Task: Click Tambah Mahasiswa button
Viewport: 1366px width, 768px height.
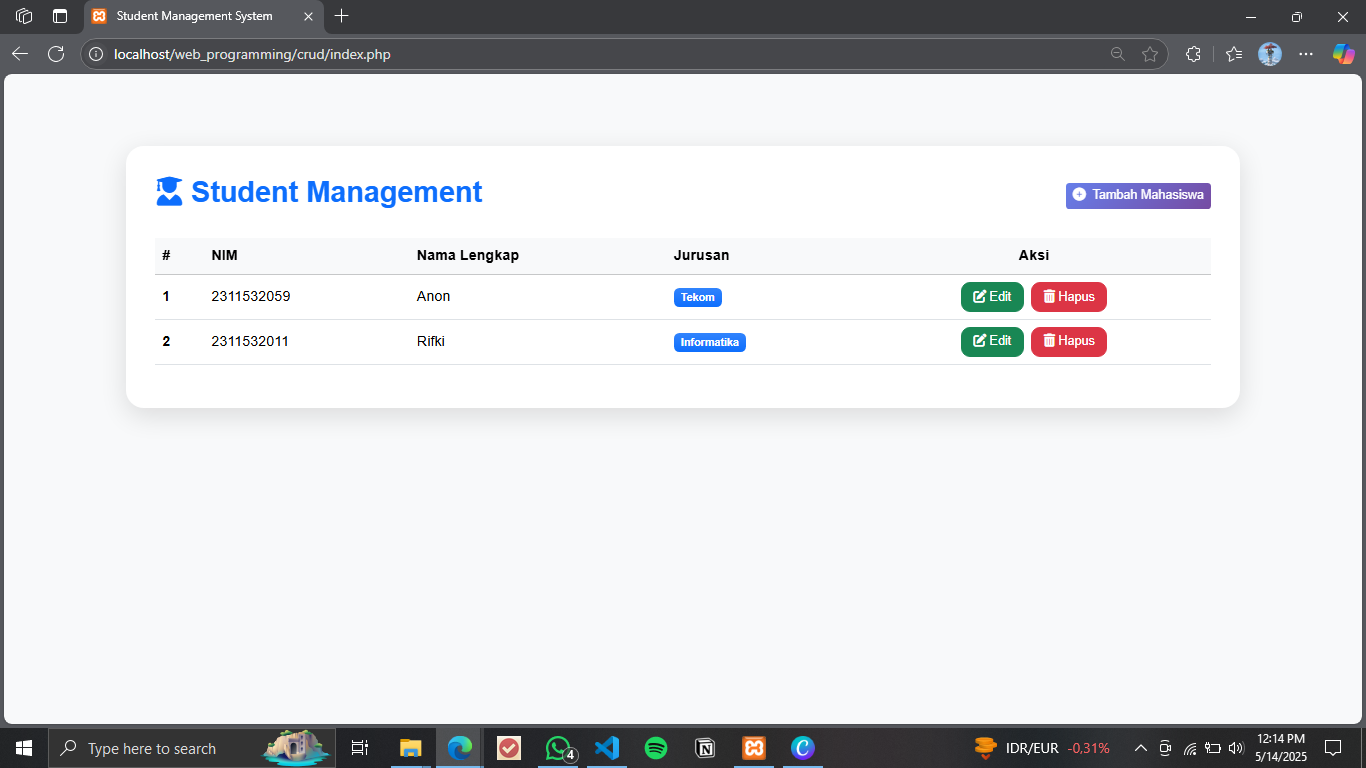Action: [1138, 195]
